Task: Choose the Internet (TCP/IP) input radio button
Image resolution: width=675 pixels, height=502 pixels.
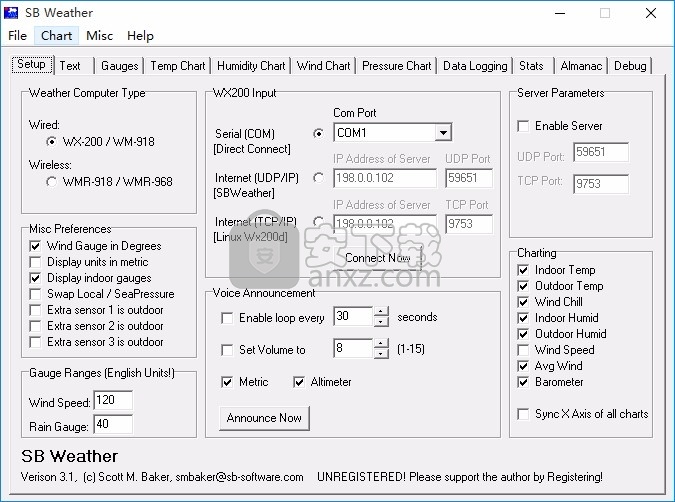Action: (319, 221)
